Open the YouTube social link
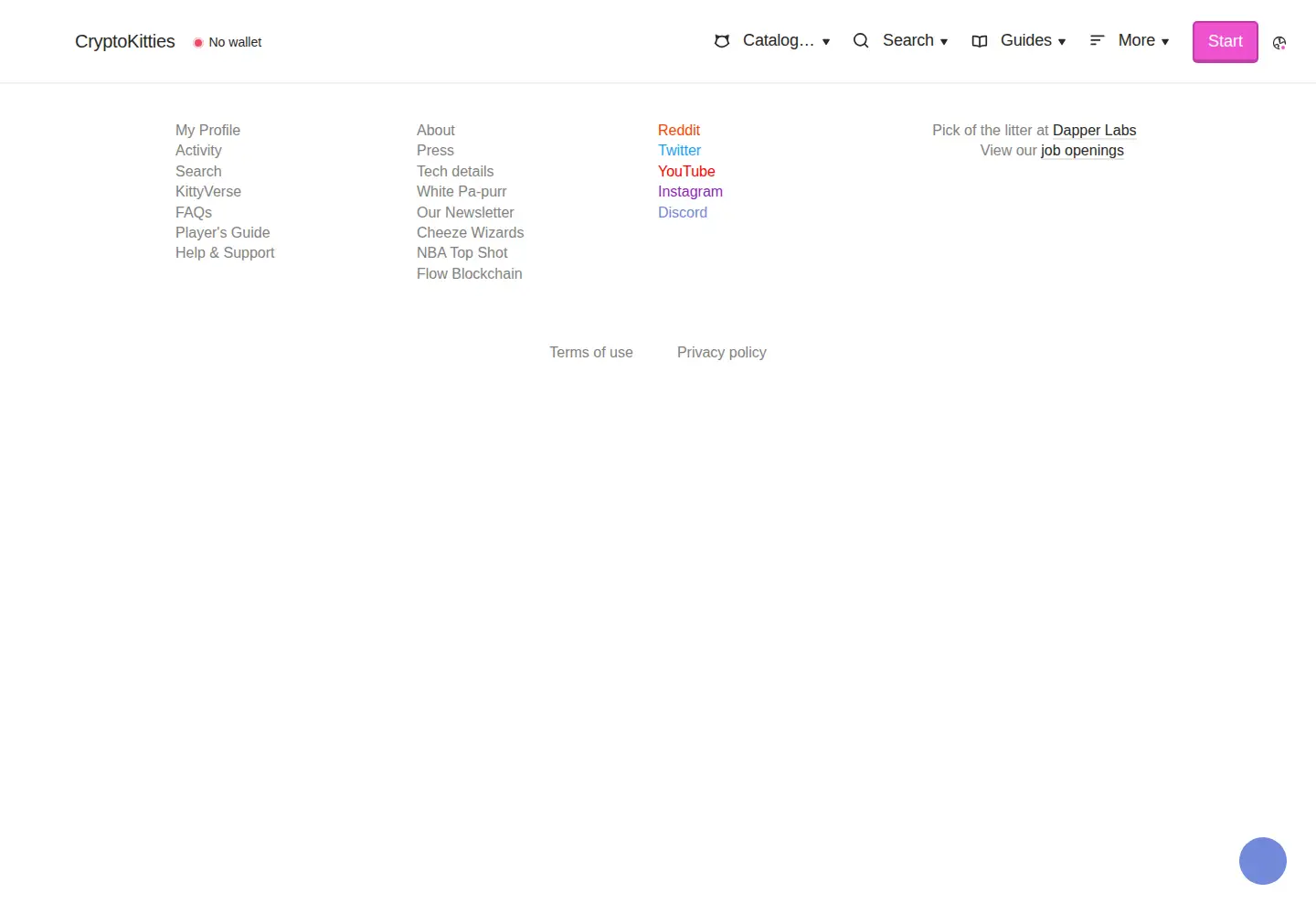Screen dimensions: 1316x914 click(x=686, y=171)
